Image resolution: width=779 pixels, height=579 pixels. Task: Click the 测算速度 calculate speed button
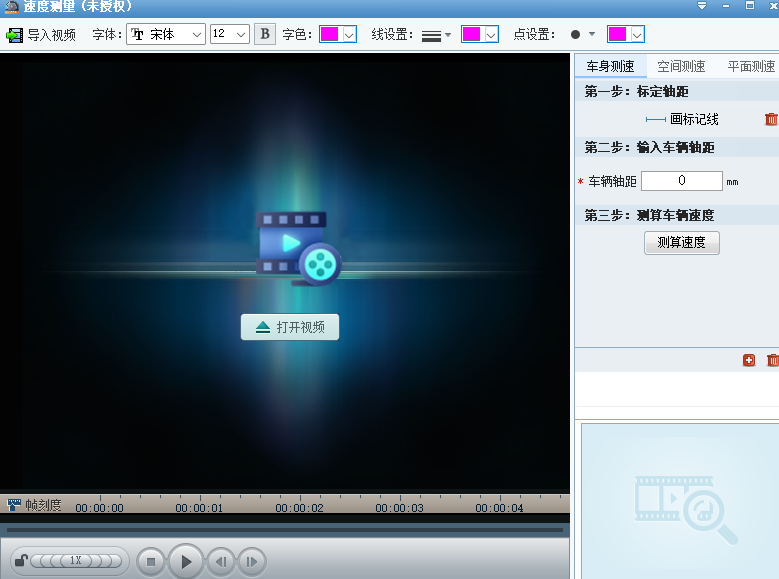(682, 243)
